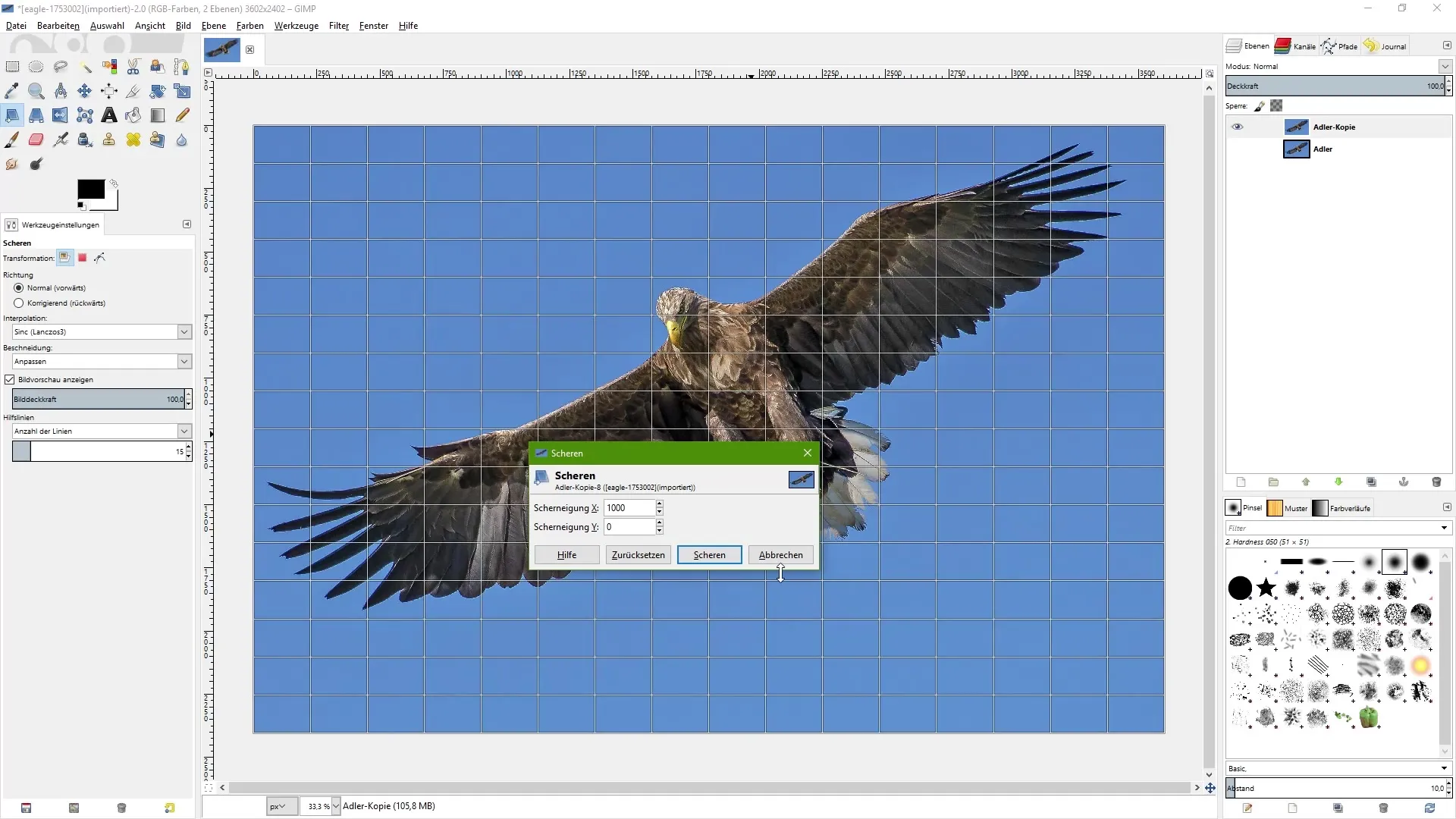Select the Cage Transform tool
Screen dimensions: 1456x819
point(85,115)
